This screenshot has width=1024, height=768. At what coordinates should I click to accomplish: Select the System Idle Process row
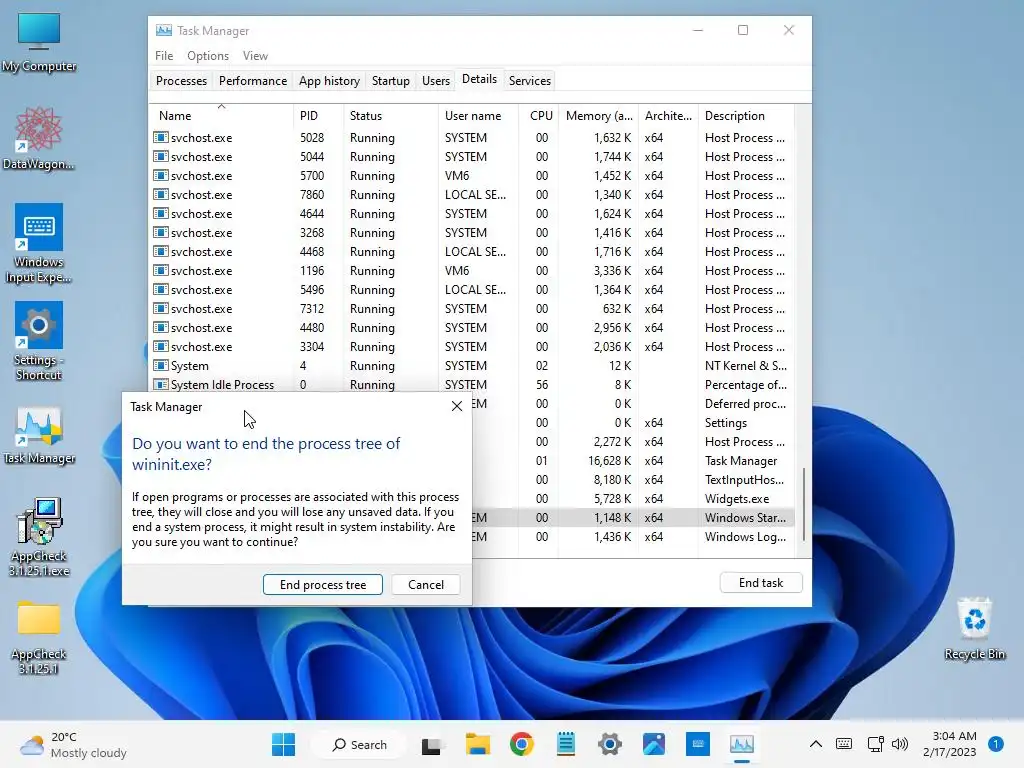pos(473,385)
